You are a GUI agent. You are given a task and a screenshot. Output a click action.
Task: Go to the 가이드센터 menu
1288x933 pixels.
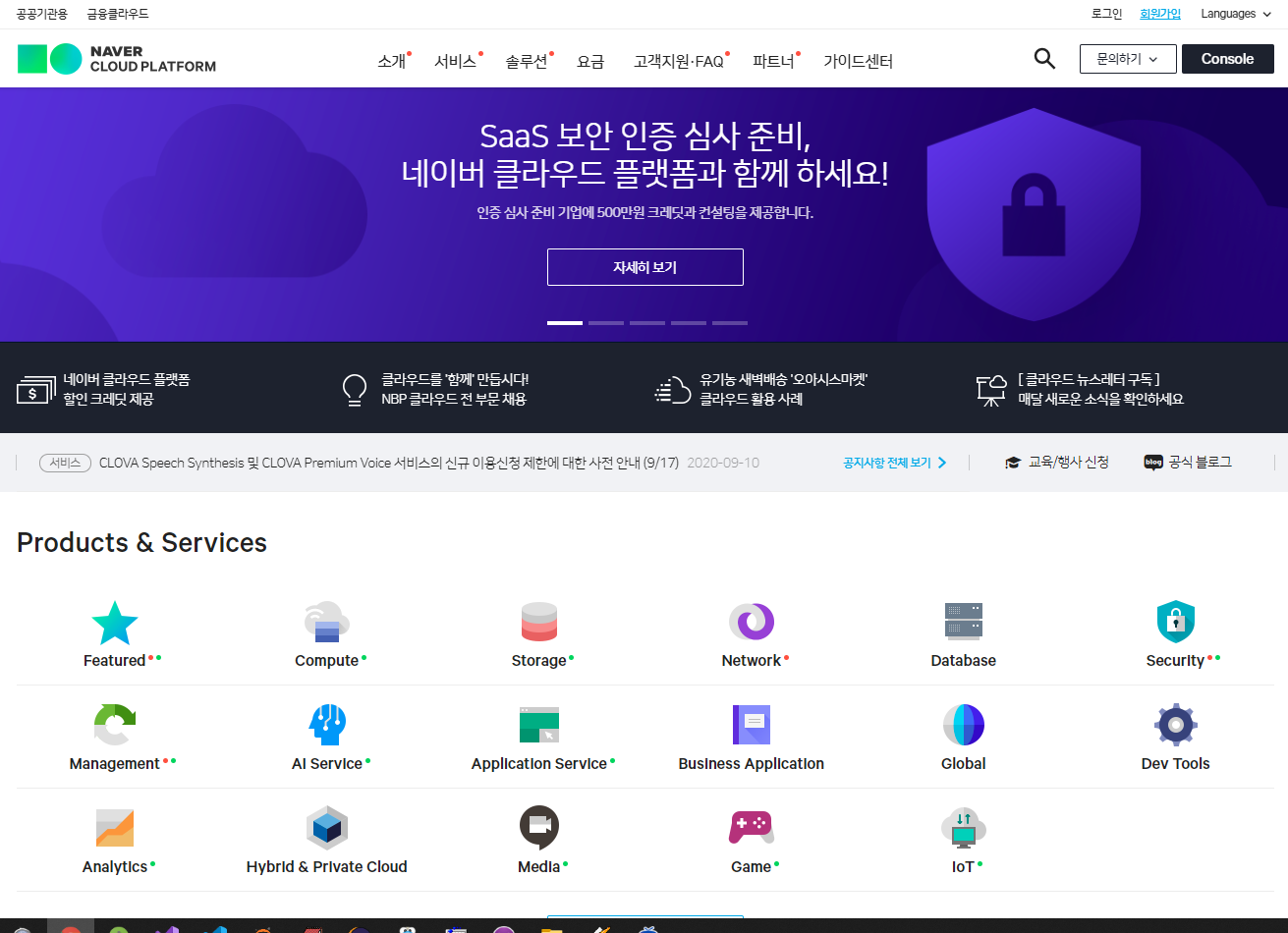tap(858, 61)
